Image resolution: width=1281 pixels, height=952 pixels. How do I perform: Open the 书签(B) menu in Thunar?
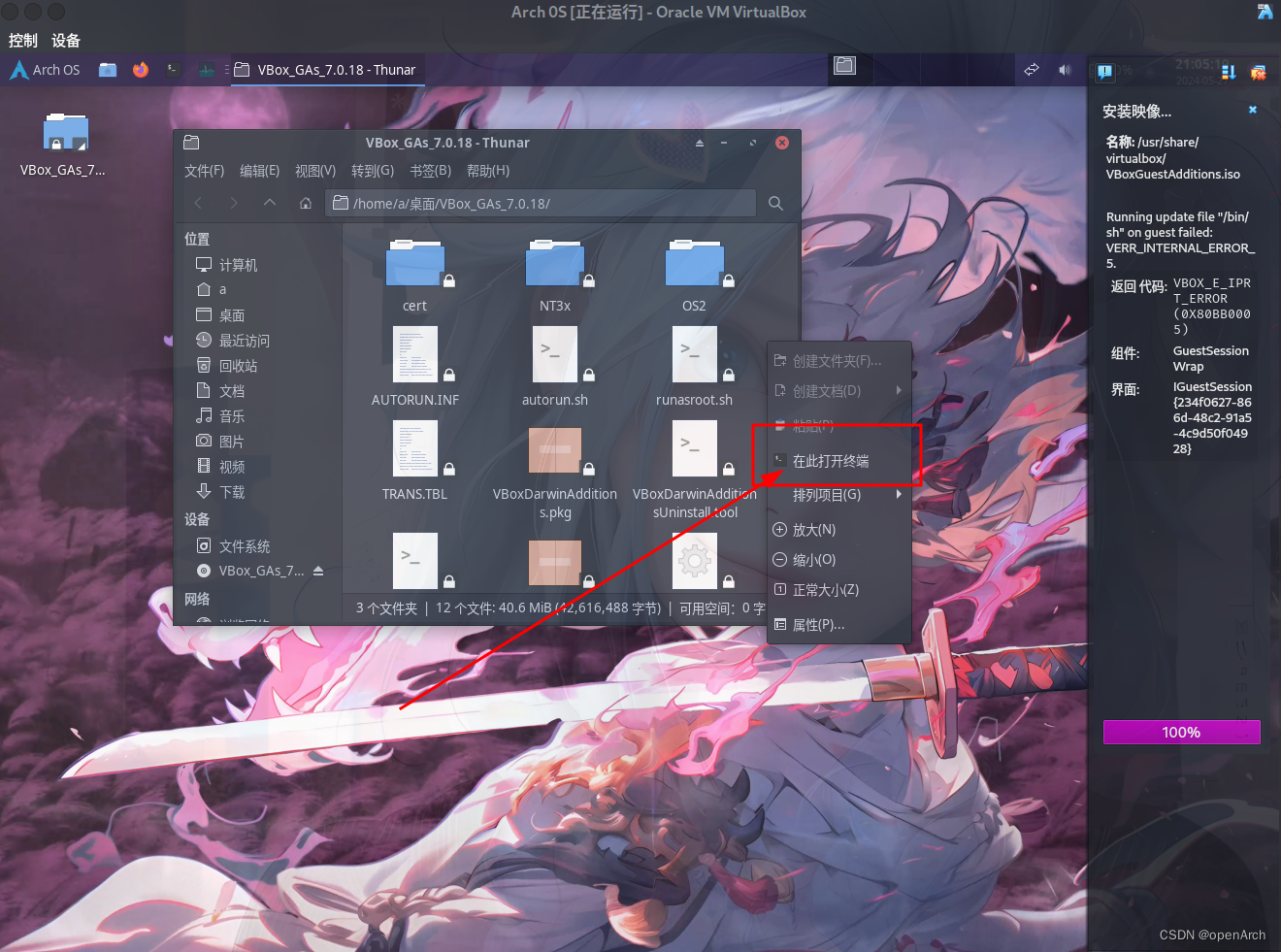pos(430,171)
